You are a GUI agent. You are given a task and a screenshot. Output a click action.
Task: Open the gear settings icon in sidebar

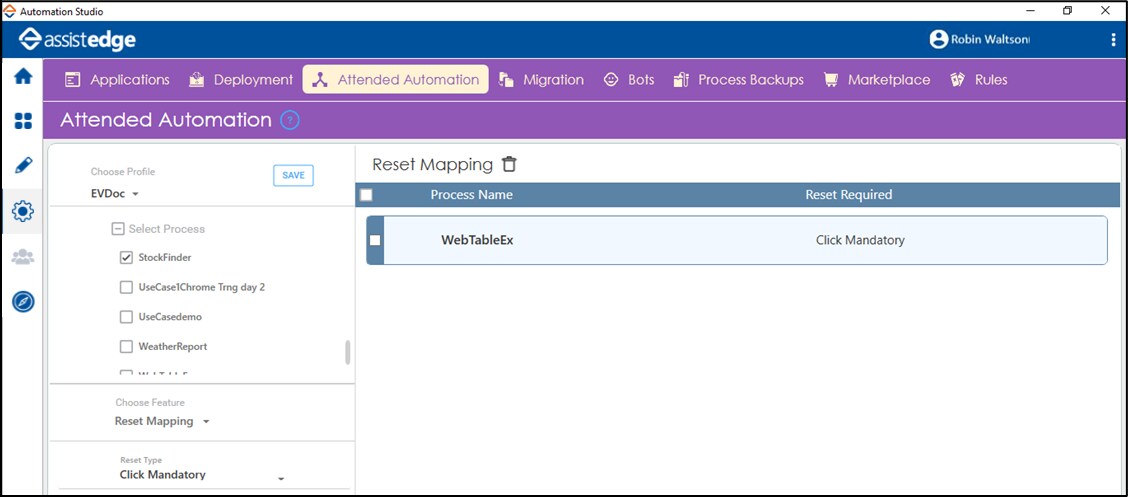(23, 211)
